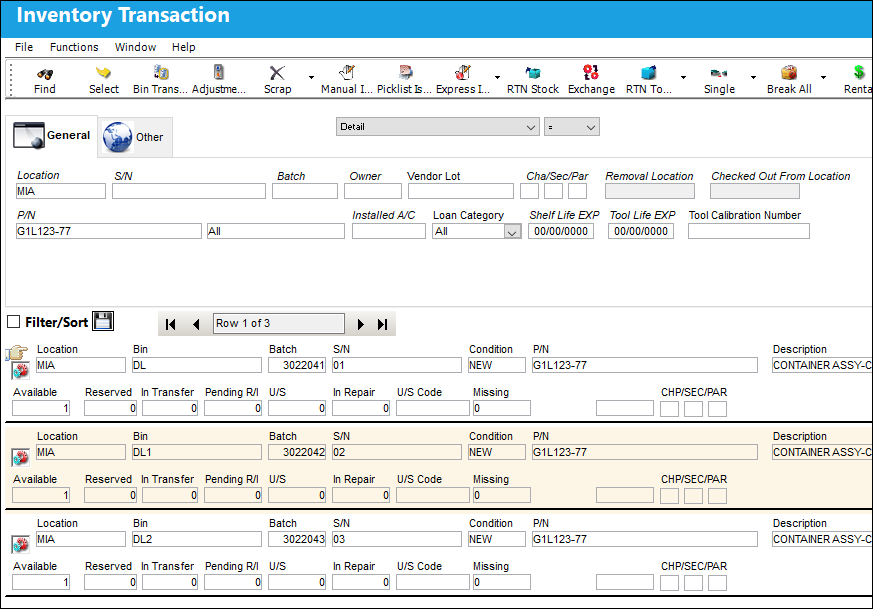Screen dimensions: 873x609
Task: Click the search Batch input field
Action: (305, 191)
